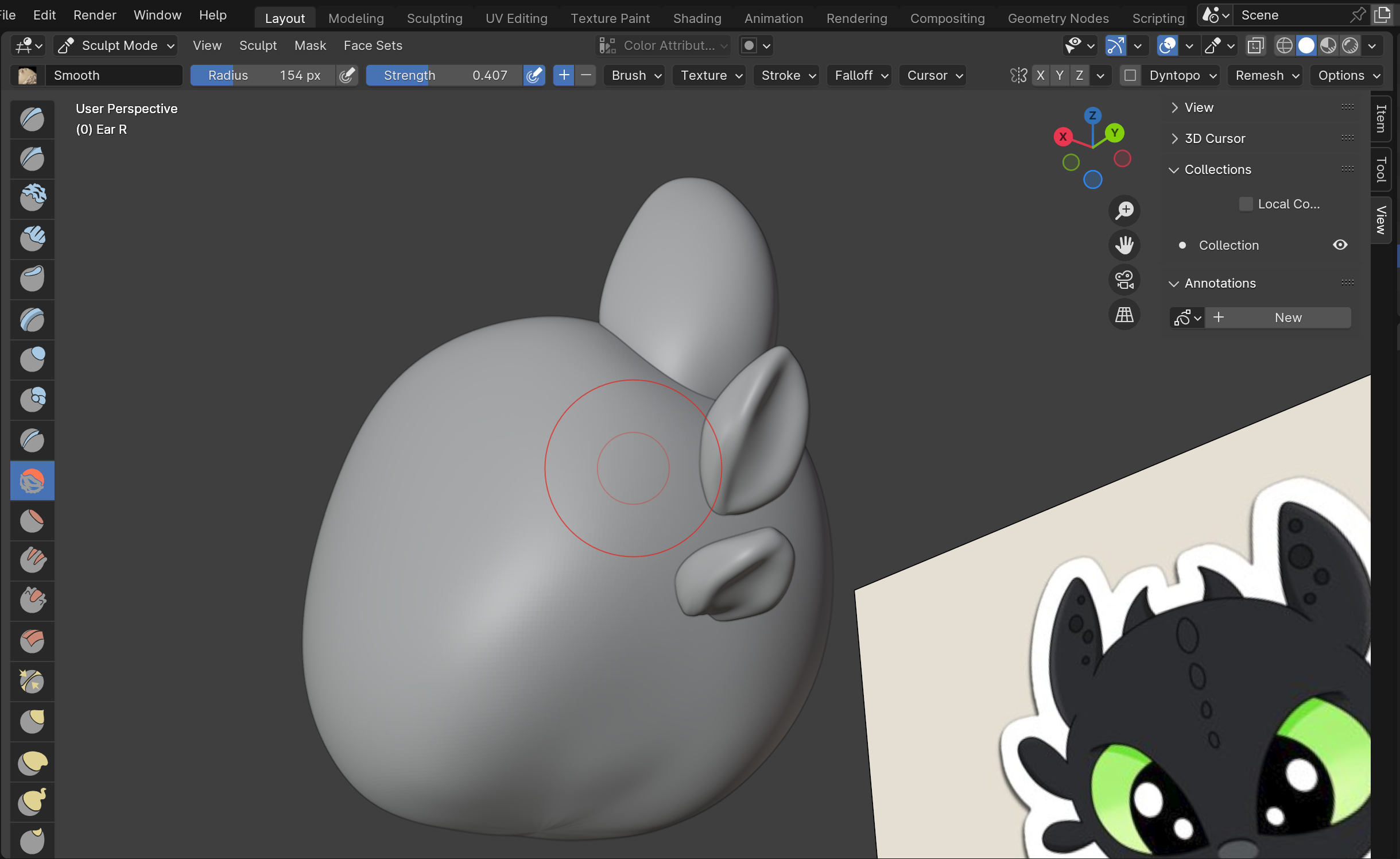Select the Clay Thumb brush tool
The image size is (1400, 859).
pos(32,280)
